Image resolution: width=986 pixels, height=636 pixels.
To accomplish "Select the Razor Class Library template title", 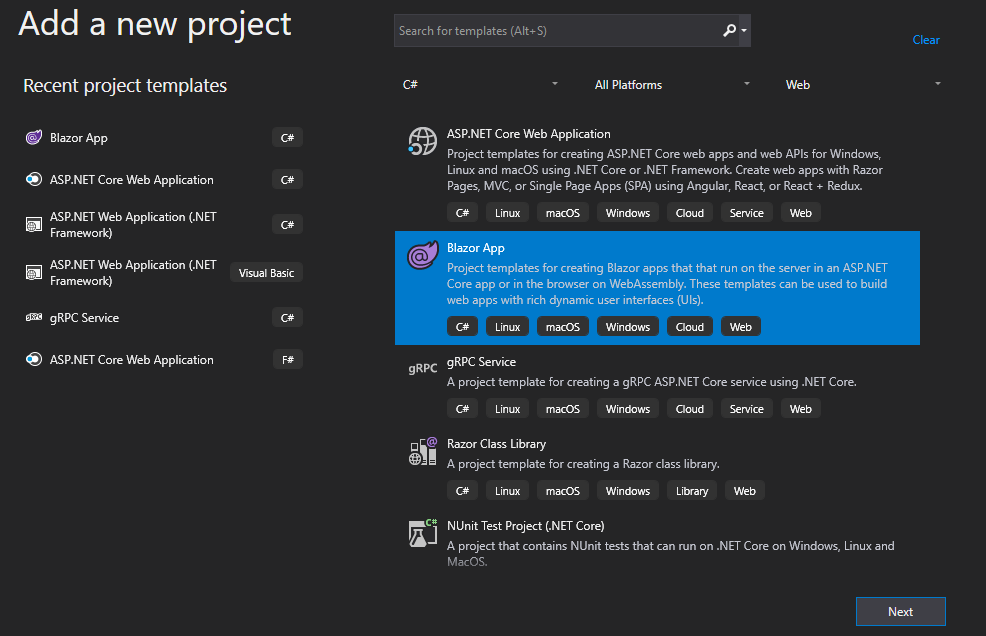I will tap(496, 444).
